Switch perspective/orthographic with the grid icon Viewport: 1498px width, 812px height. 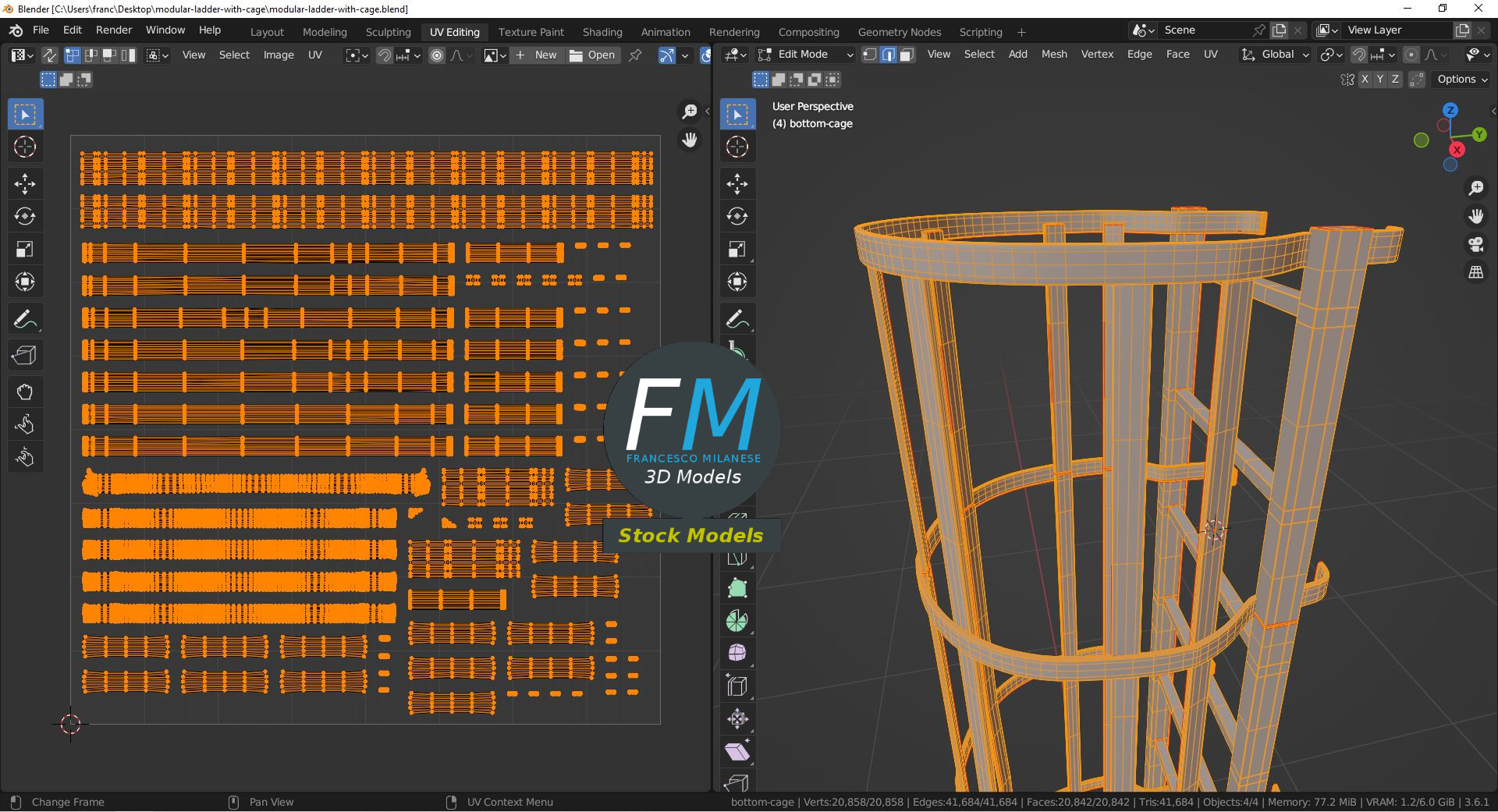click(x=1476, y=273)
